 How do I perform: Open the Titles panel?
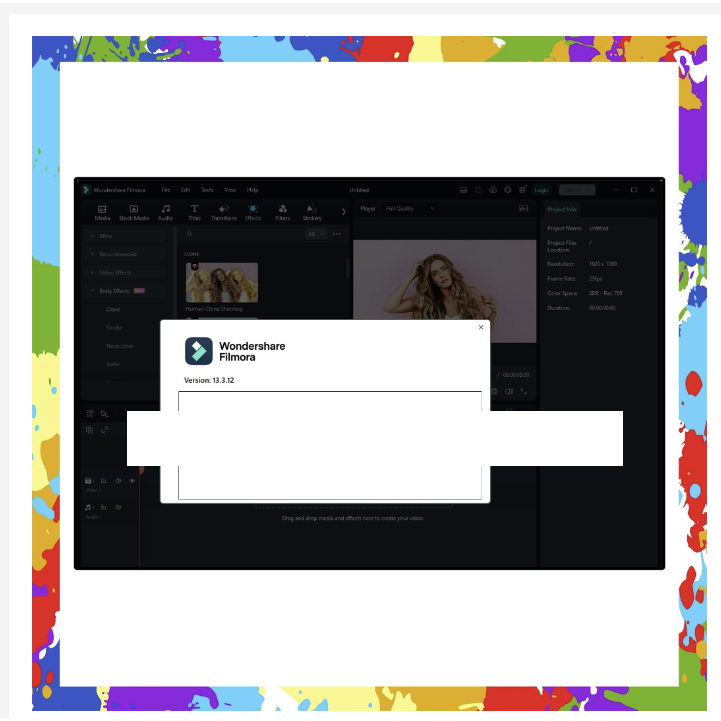point(194,211)
